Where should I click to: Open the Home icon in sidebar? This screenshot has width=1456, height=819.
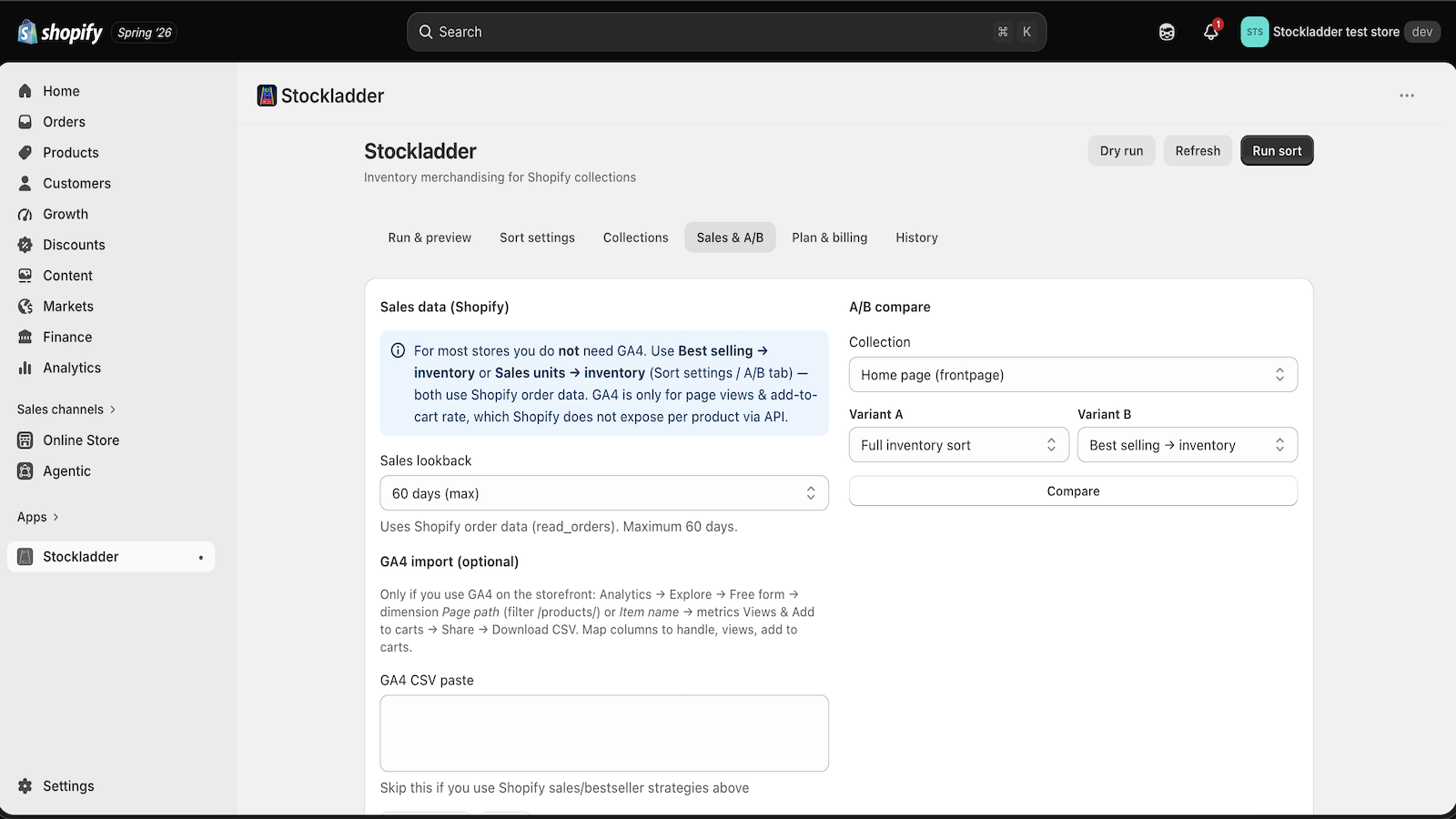pyautogui.click(x=25, y=91)
